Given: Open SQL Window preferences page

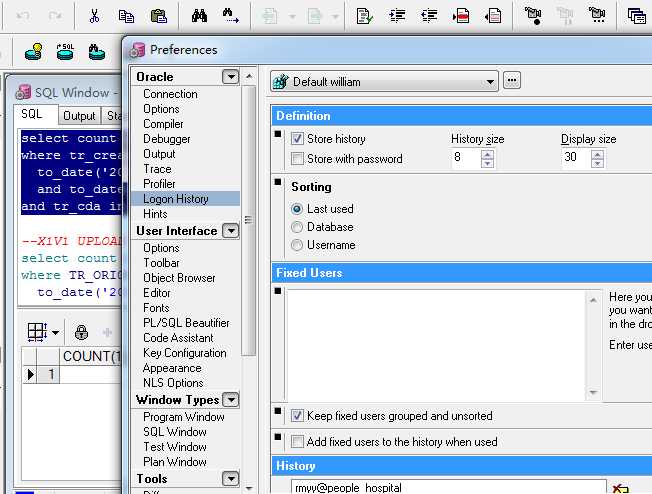Looking at the screenshot, I should pyautogui.click(x=175, y=432).
